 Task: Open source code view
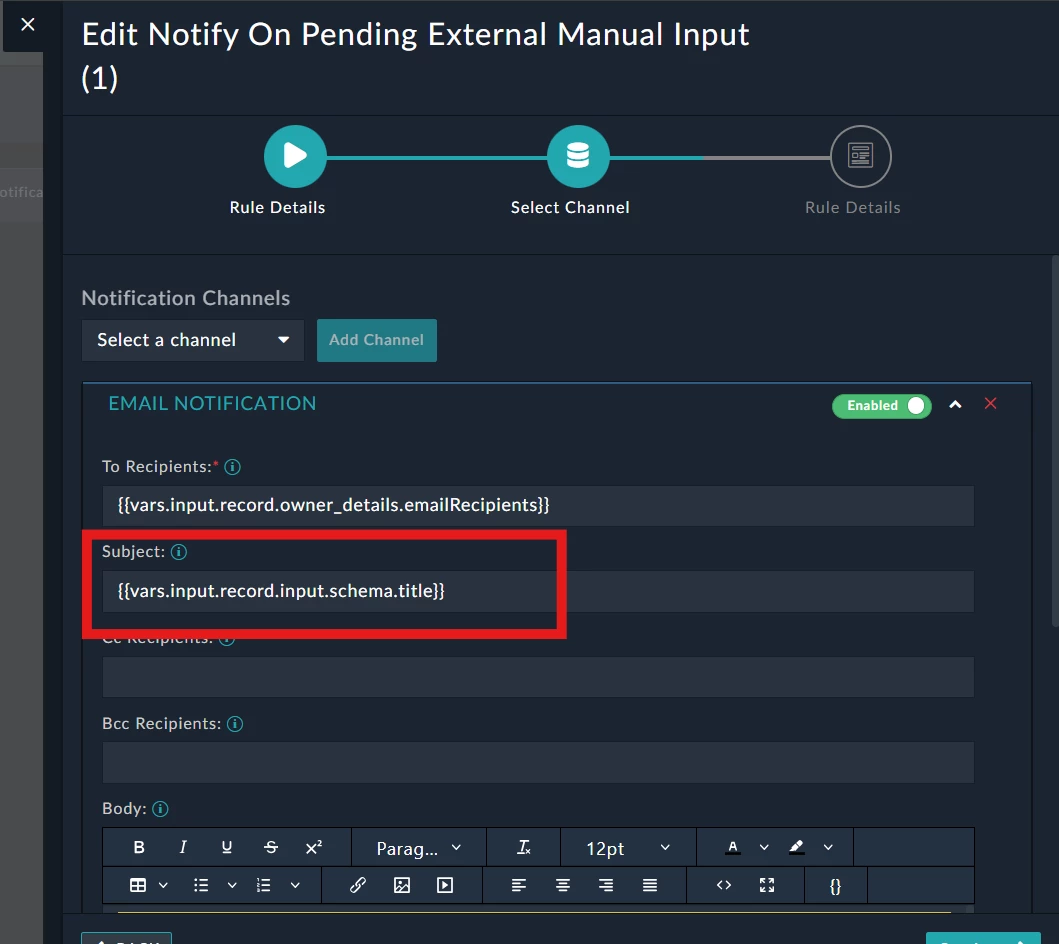coord(724,885)
